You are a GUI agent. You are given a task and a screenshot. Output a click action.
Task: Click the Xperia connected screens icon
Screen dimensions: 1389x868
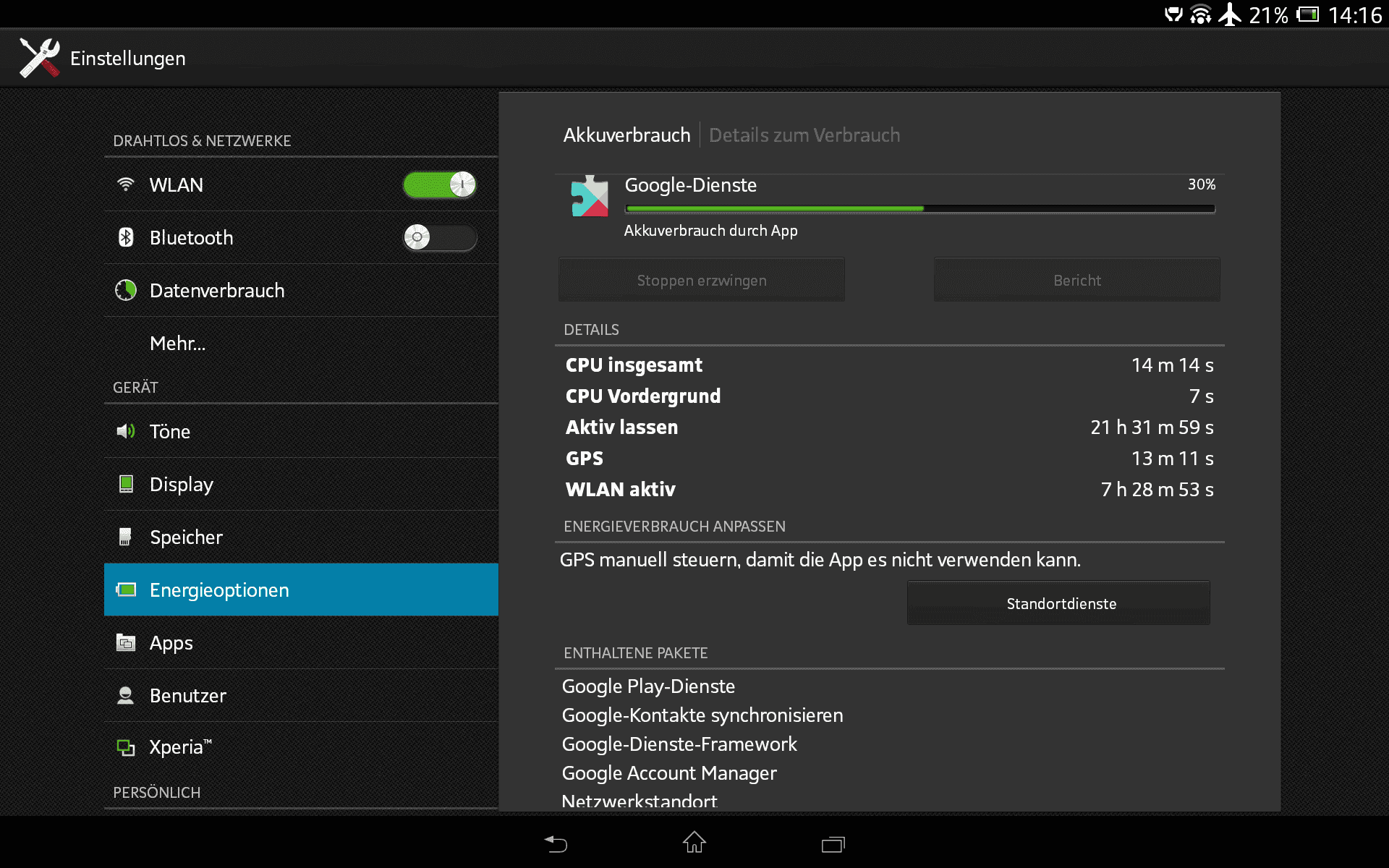pos(126,747)
